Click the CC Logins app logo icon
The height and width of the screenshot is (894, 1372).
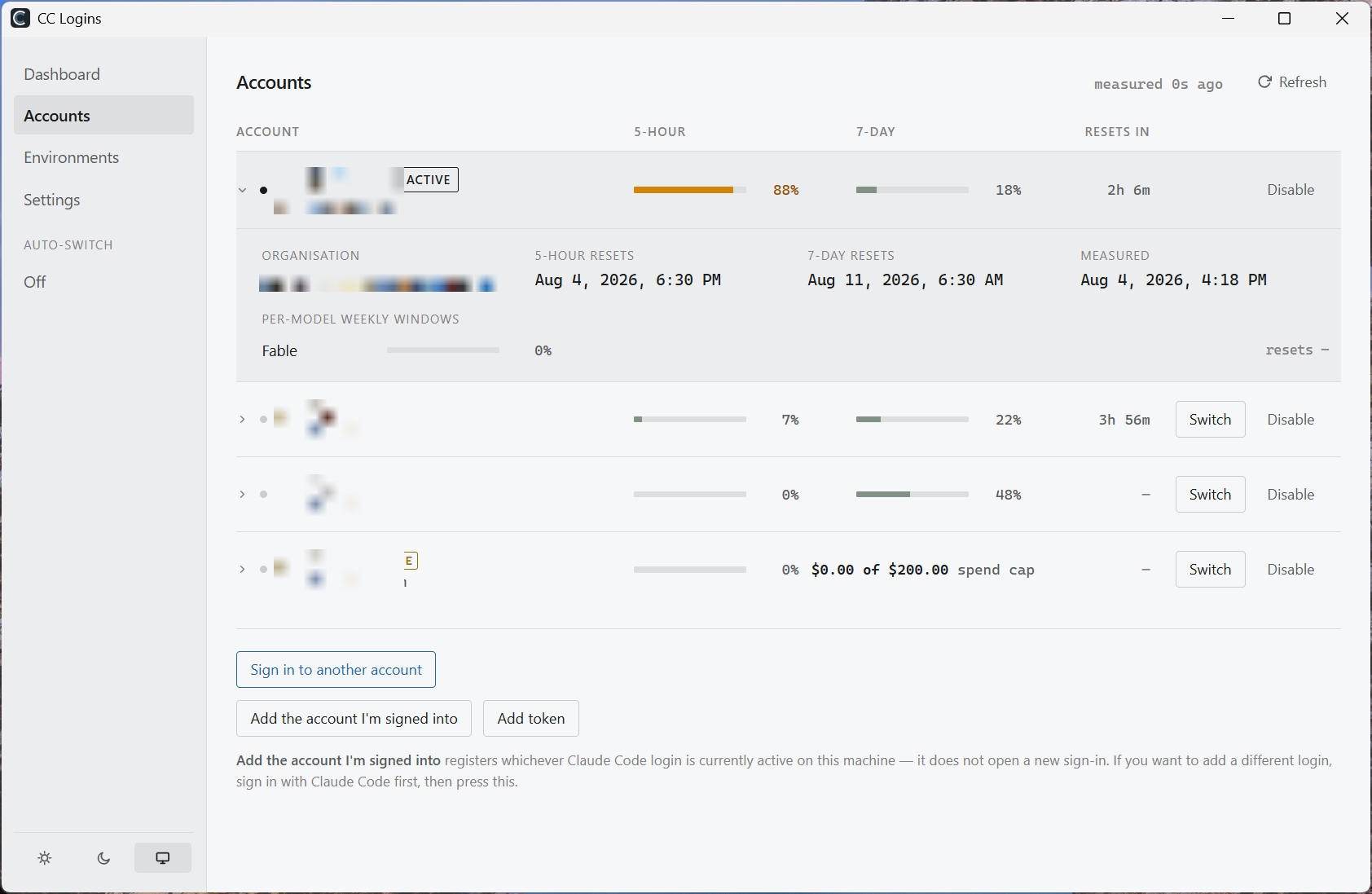click(x=20, y=18)
